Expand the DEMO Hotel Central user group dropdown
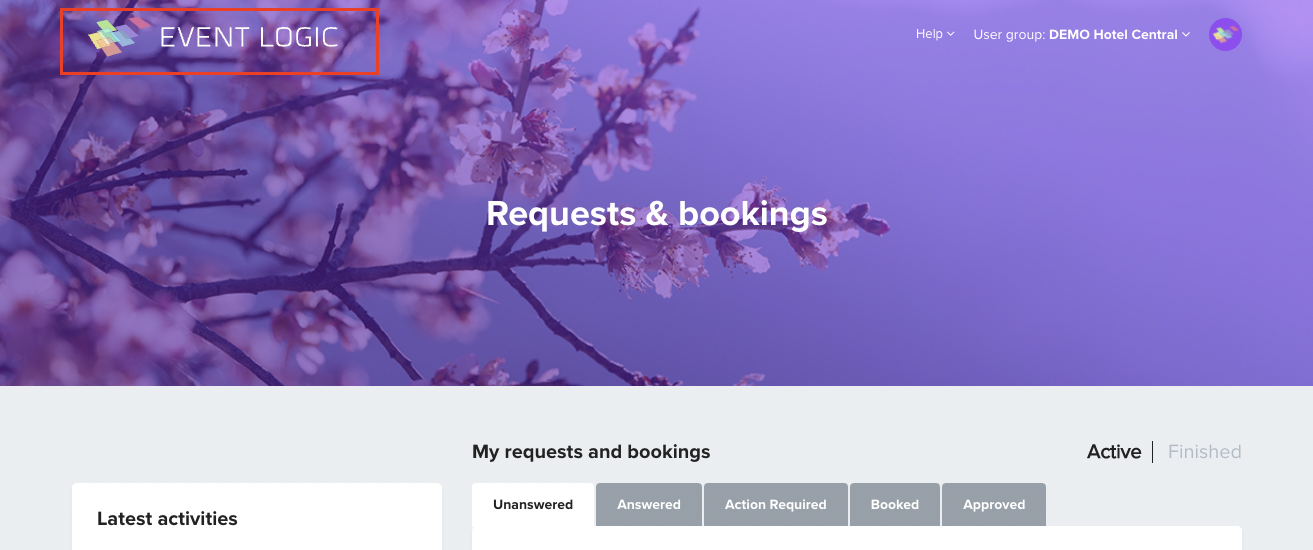 tap(1082, 35)
